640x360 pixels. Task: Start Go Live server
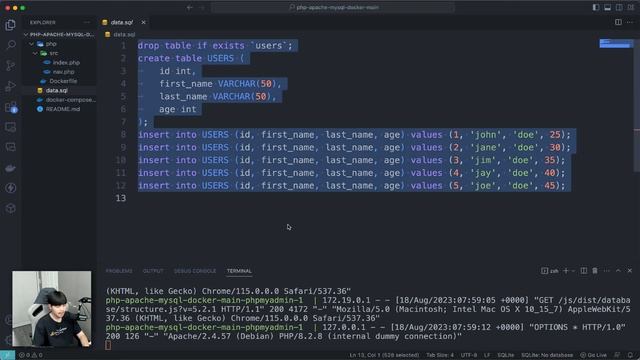(593, 355)
